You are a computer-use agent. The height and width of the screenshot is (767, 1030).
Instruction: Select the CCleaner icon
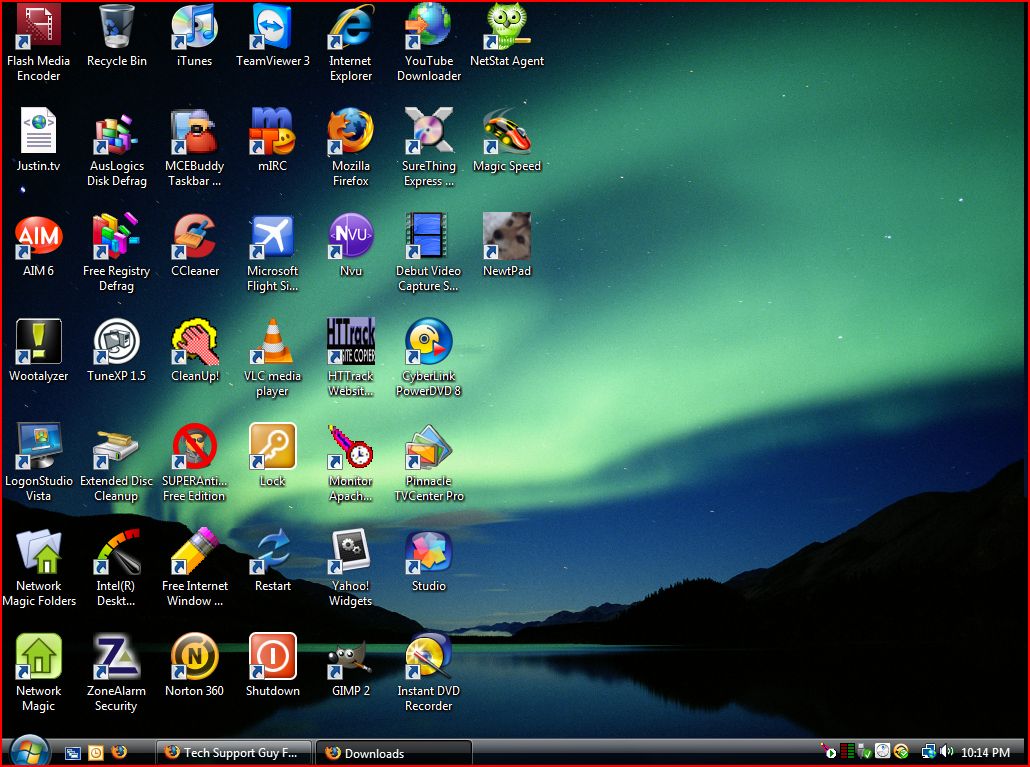(194, 236)
